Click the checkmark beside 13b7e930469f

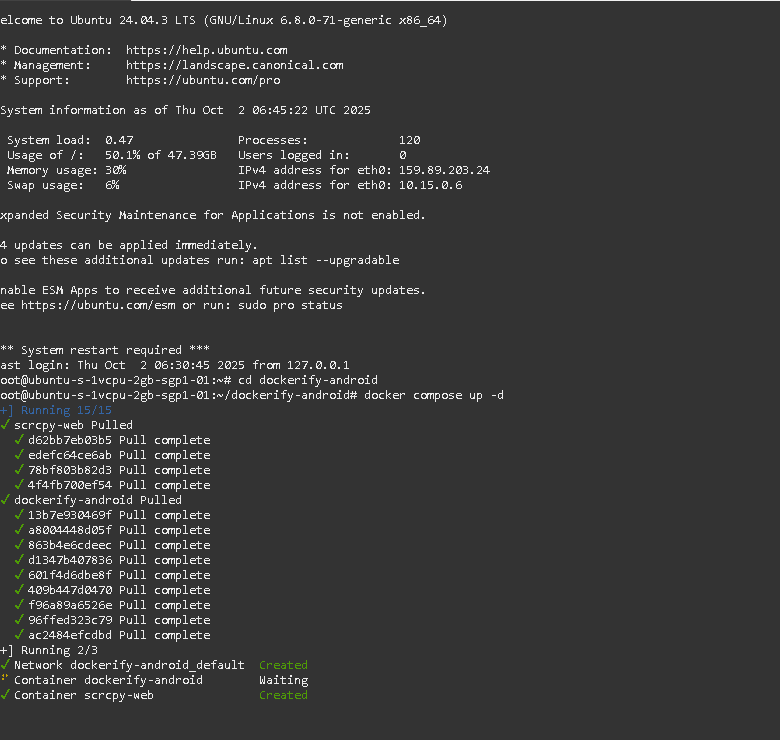pos(19,515)
